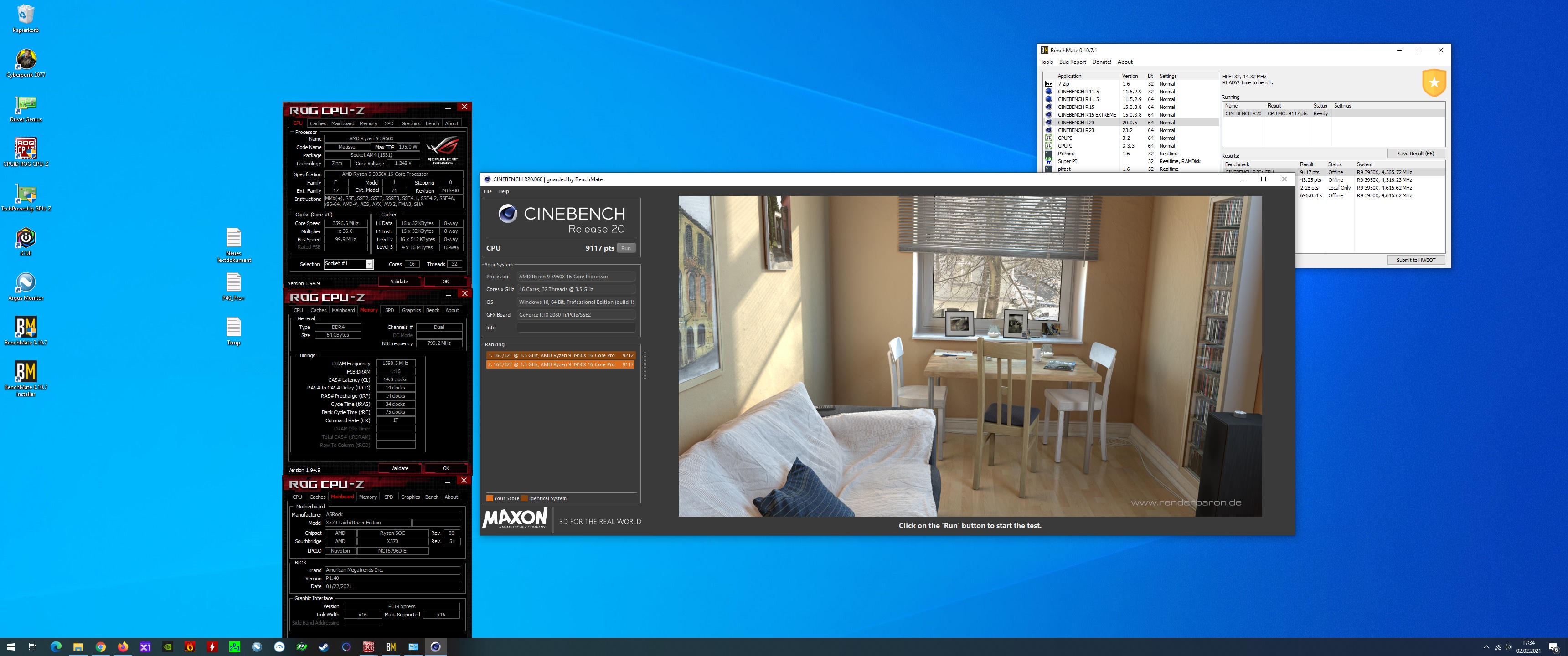
Task: Open CPUID ROG CPU-Z desktop shortcut
Action: pyautogui.click(x=26, y=152)
